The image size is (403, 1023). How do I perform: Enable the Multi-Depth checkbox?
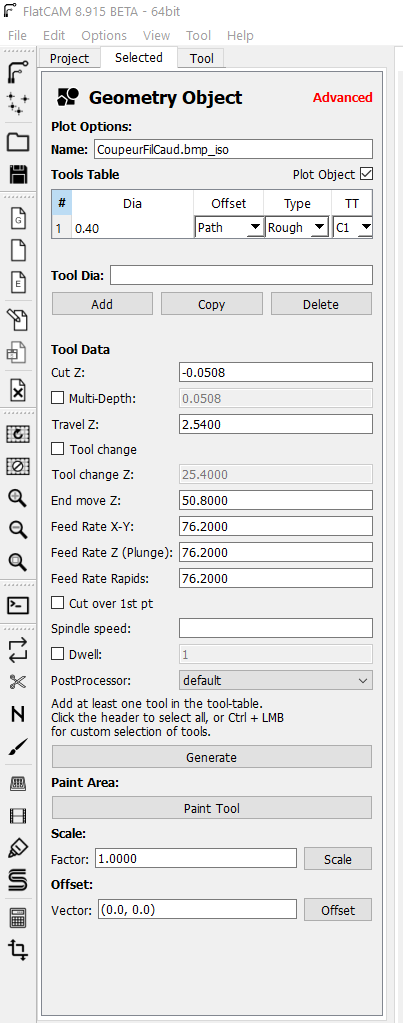[57, 397]
